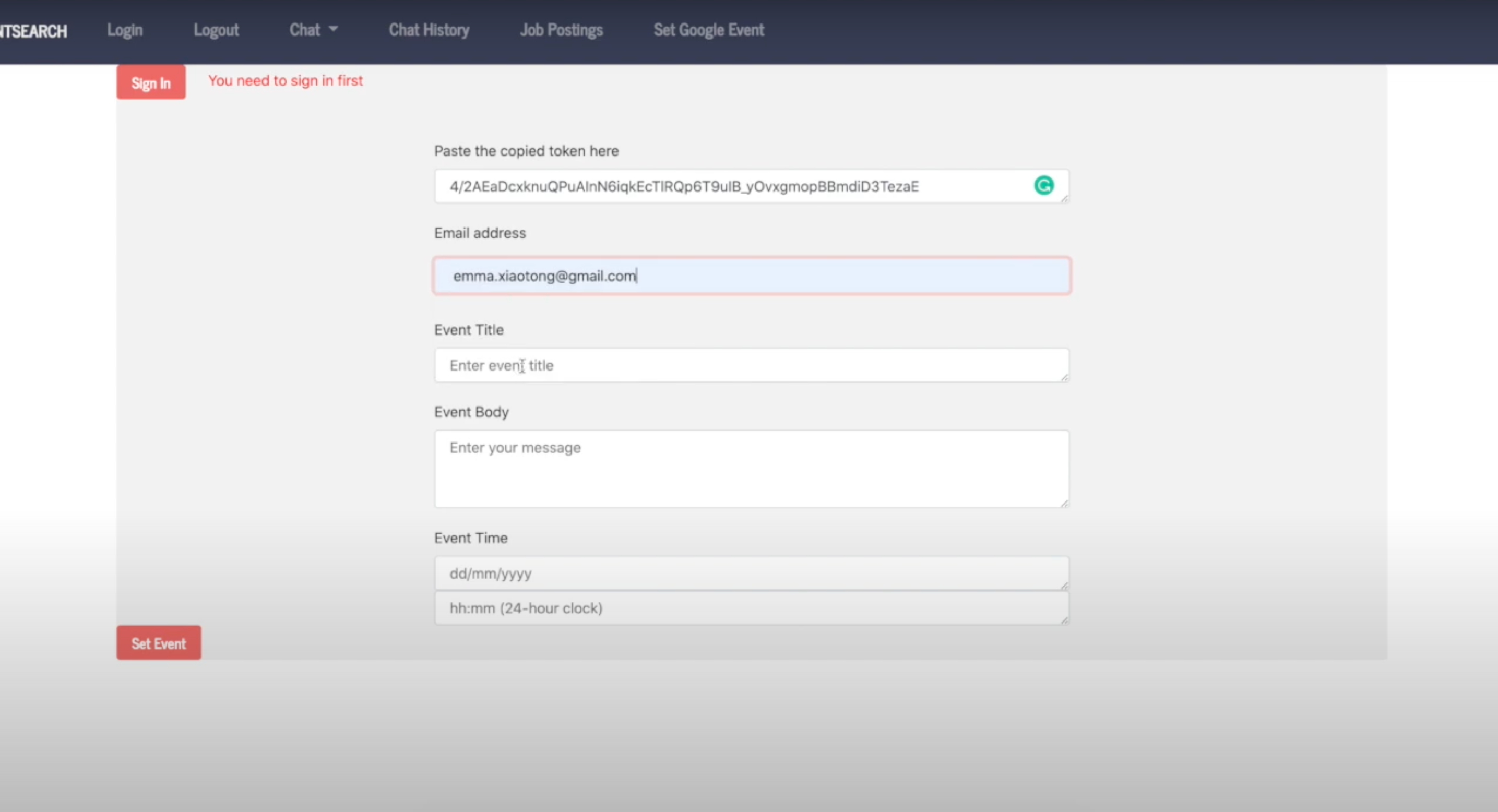Click Logout in the navbar
The width and height of the screenshot is (1498, 812).
tap(216, 30)
